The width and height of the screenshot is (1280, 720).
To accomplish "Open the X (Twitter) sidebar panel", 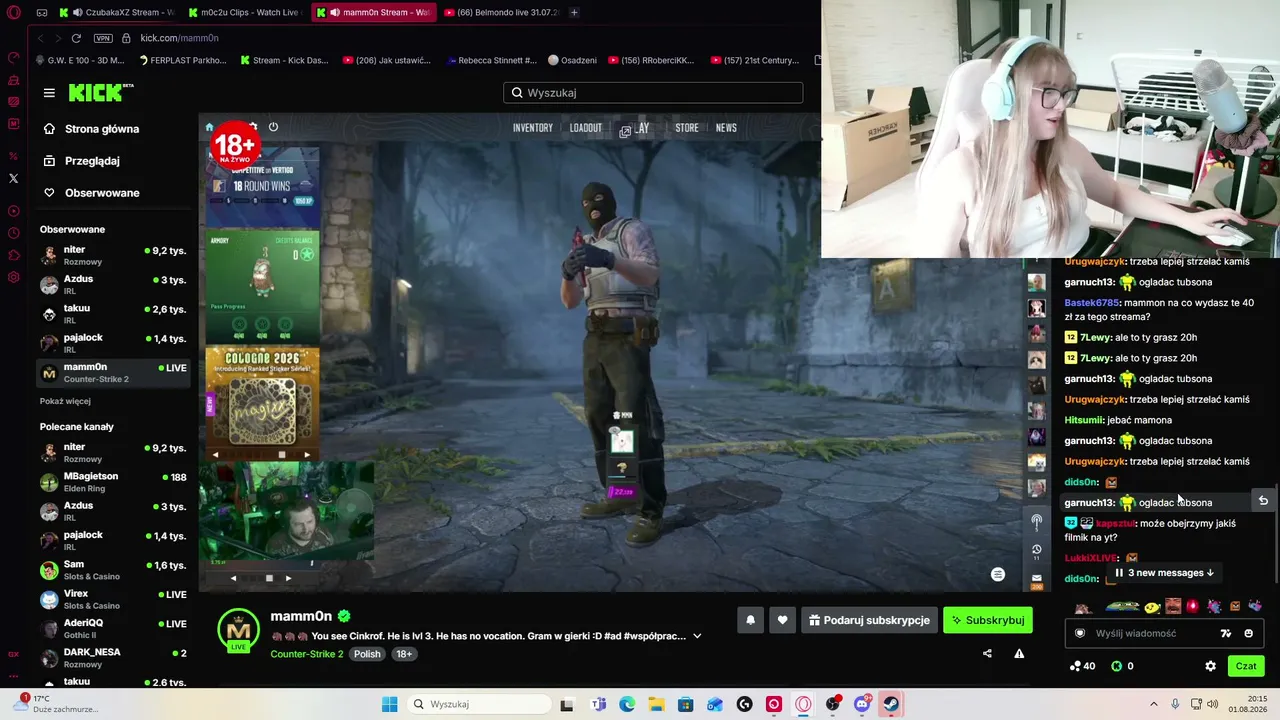I will (x=13, y=178).
